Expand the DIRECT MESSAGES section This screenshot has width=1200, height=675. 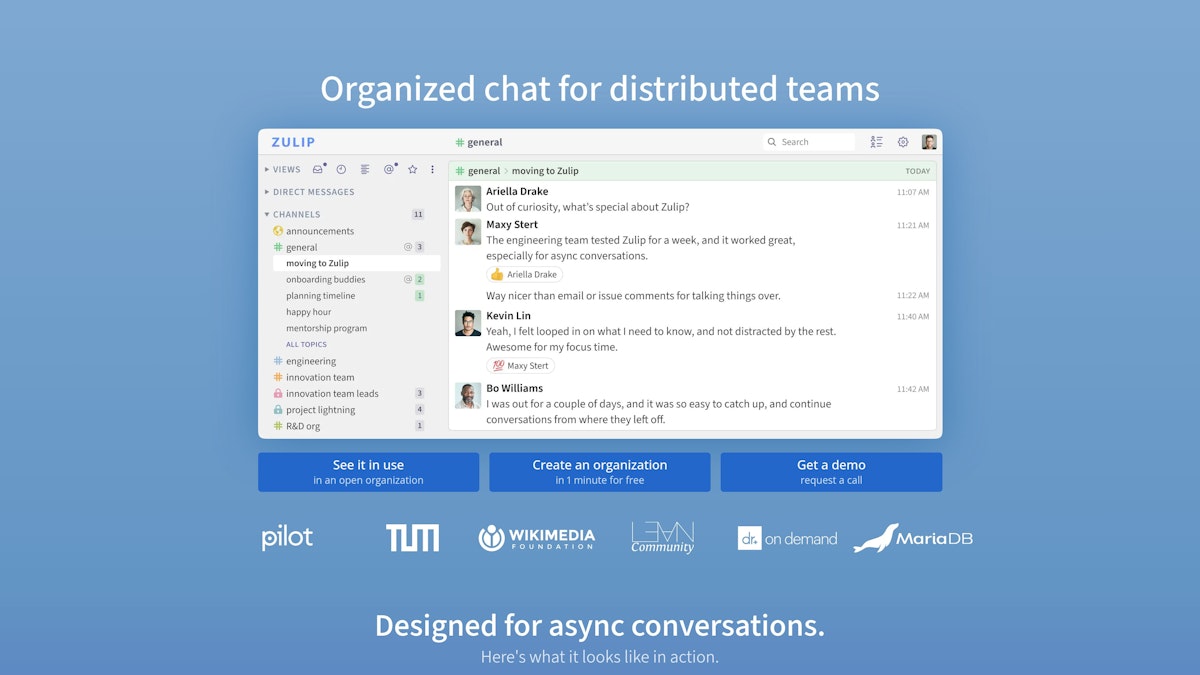[309, 192]
